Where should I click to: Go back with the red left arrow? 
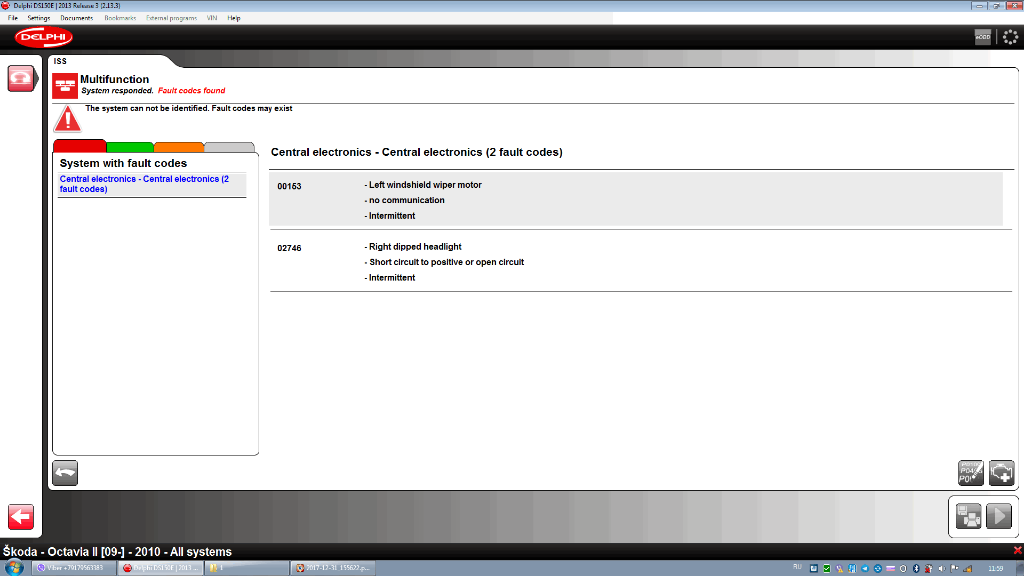point(21,517)
